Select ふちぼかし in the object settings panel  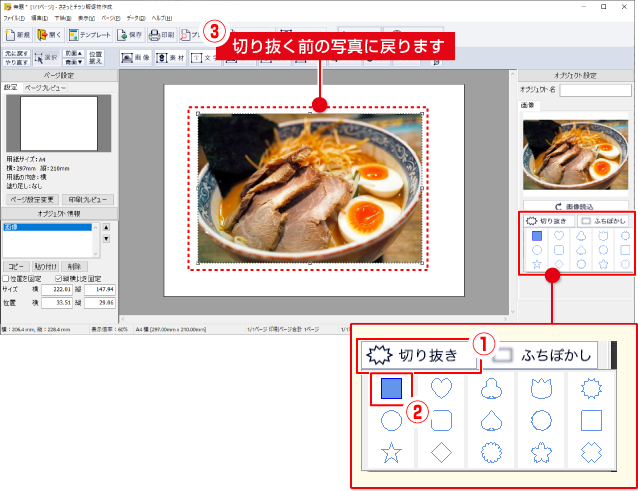click(x=603, y=221)
